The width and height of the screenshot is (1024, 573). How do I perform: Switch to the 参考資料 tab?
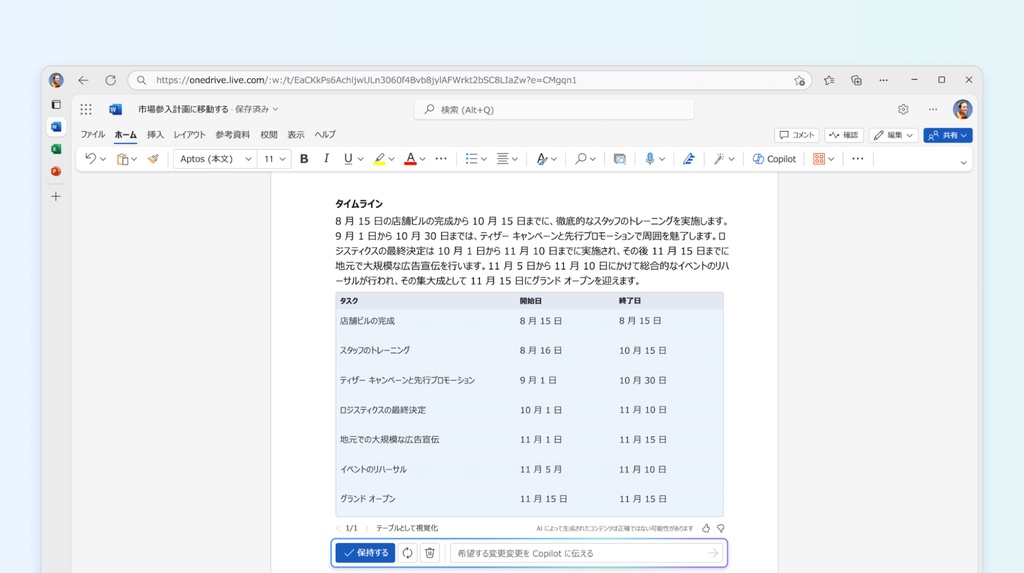(x=232, y=135)
